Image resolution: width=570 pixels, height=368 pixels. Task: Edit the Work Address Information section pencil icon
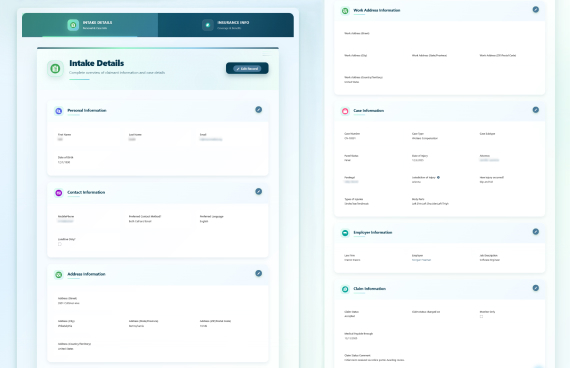536,9
